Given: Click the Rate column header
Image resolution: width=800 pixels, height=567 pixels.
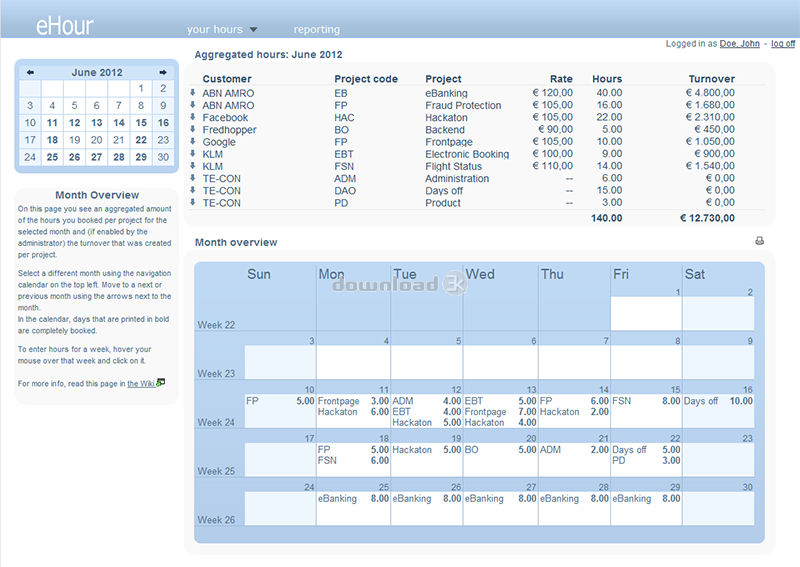Looking at the screenshot, I should 561,79.
